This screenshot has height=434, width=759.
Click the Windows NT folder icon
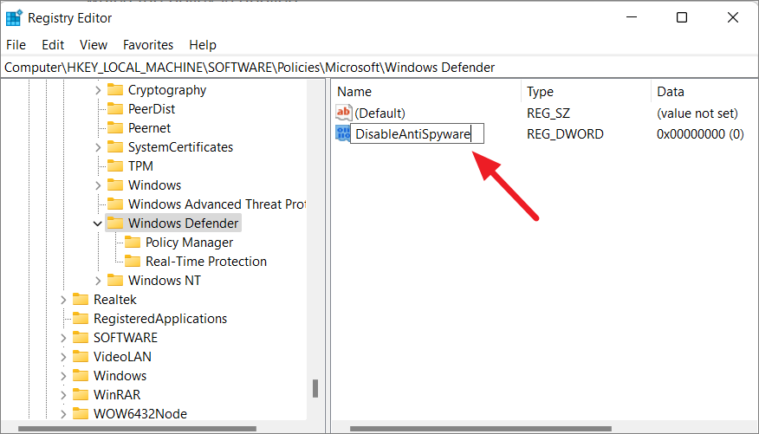[x=115, y=280]
